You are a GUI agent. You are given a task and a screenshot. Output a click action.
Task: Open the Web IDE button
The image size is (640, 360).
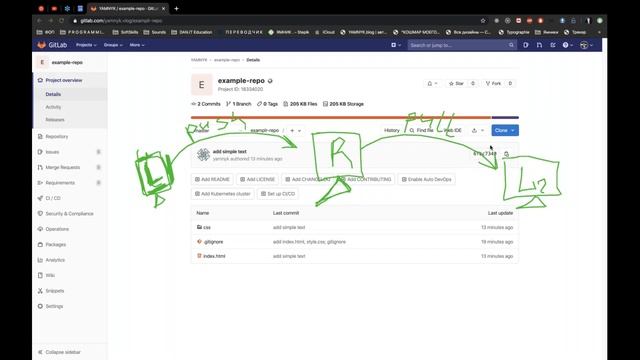pos(453,131)
